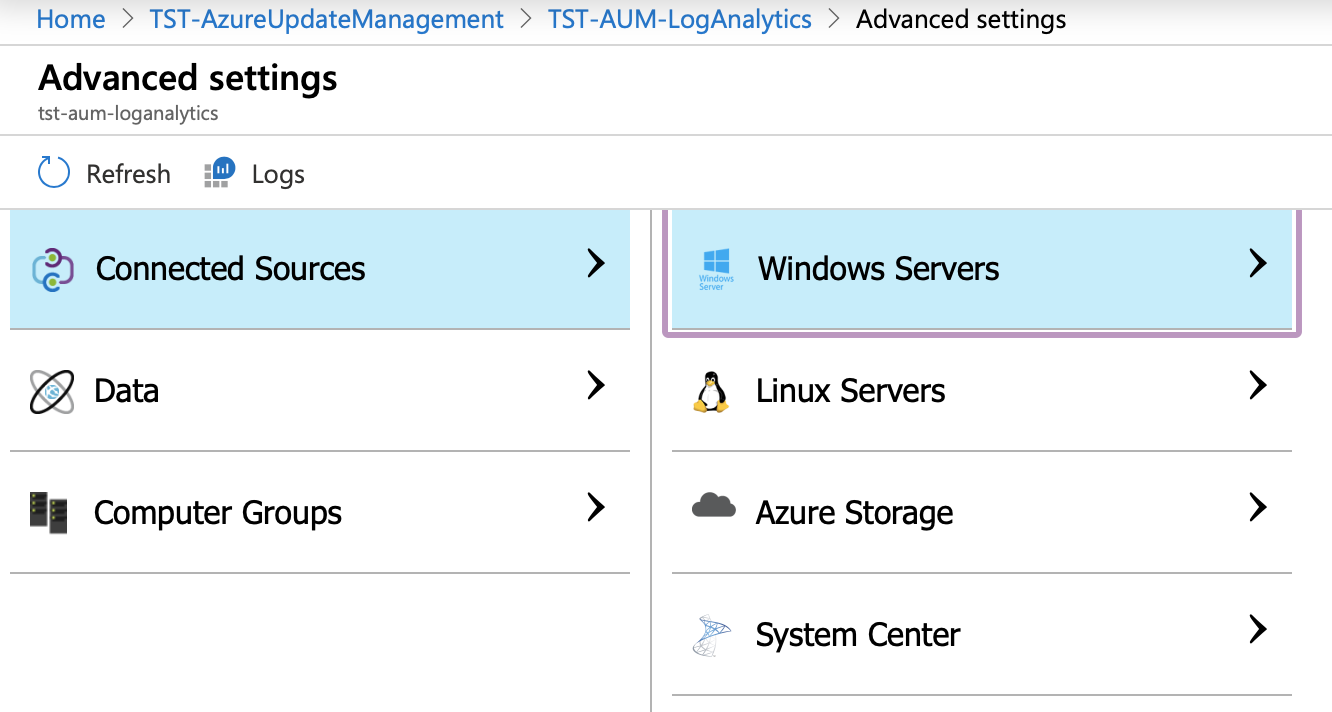1332x712 pixels.
Task: Click the Computer Groups server rack icon
Action: point(48,512)
